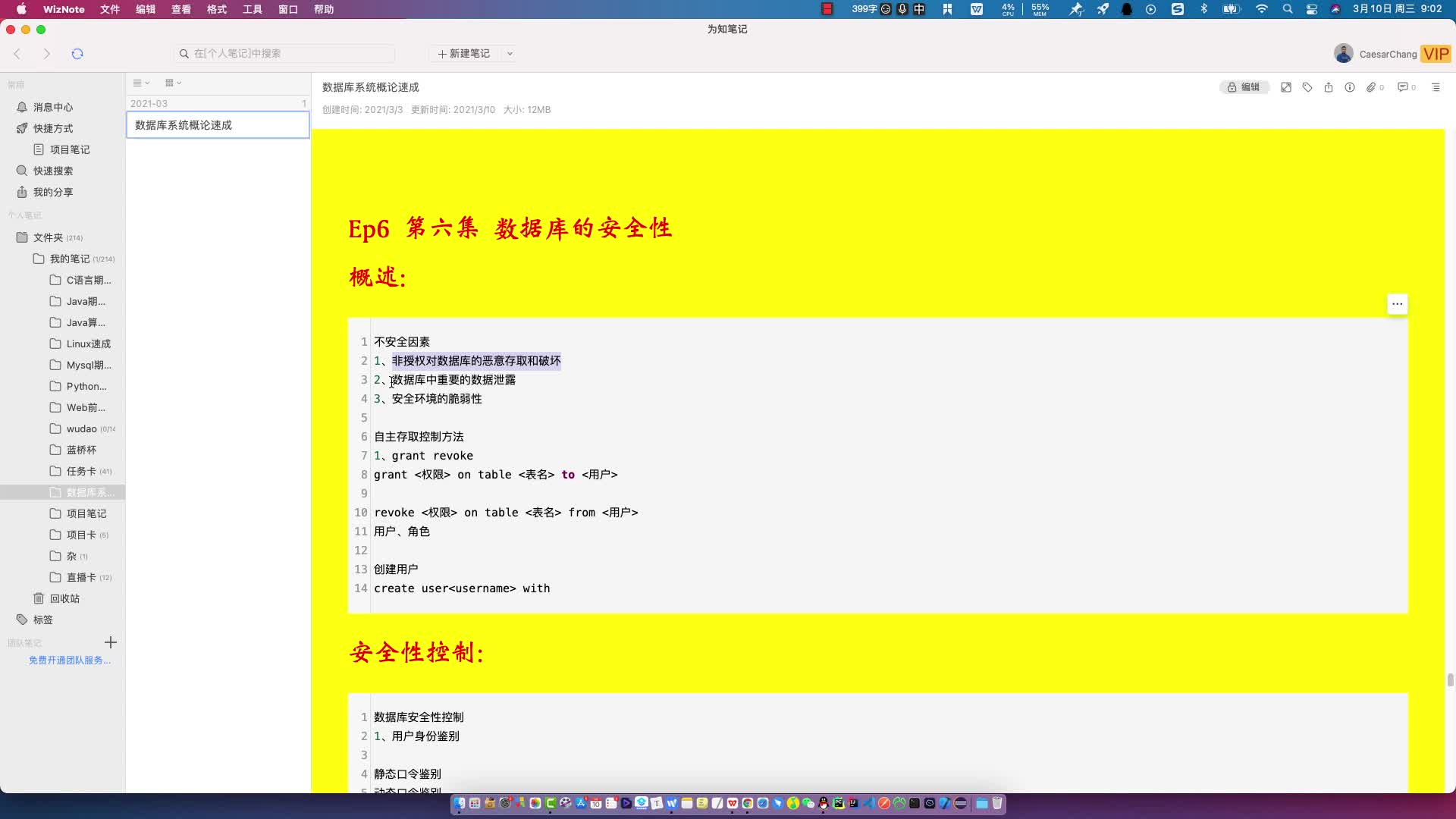Click the 新建笔记 button
Image resolution: width=1456 pixels, height=819 pixels.
pyautogui.click(x=464, y=54)
